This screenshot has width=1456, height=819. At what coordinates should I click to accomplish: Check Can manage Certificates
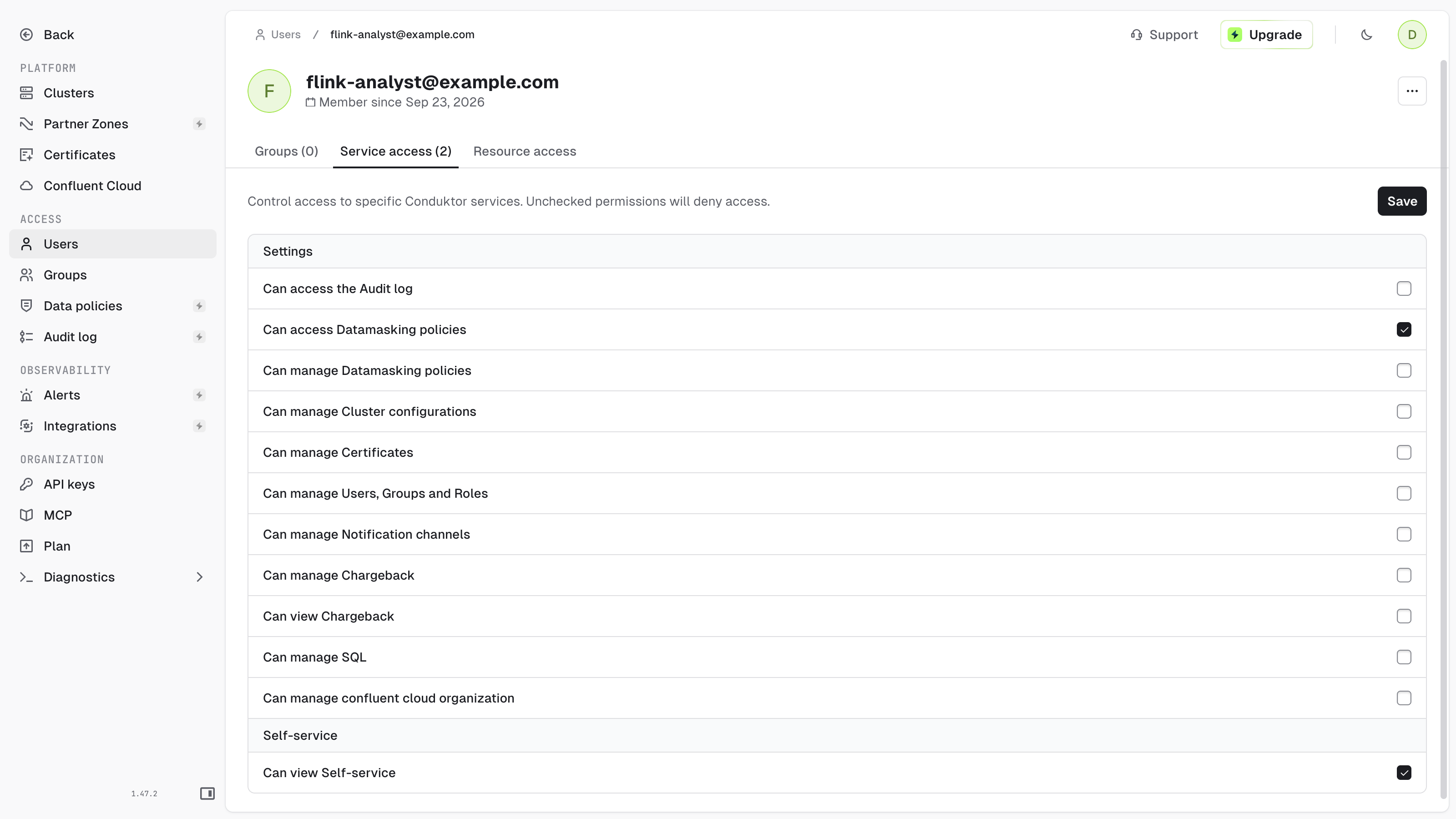coord(1403,453)
